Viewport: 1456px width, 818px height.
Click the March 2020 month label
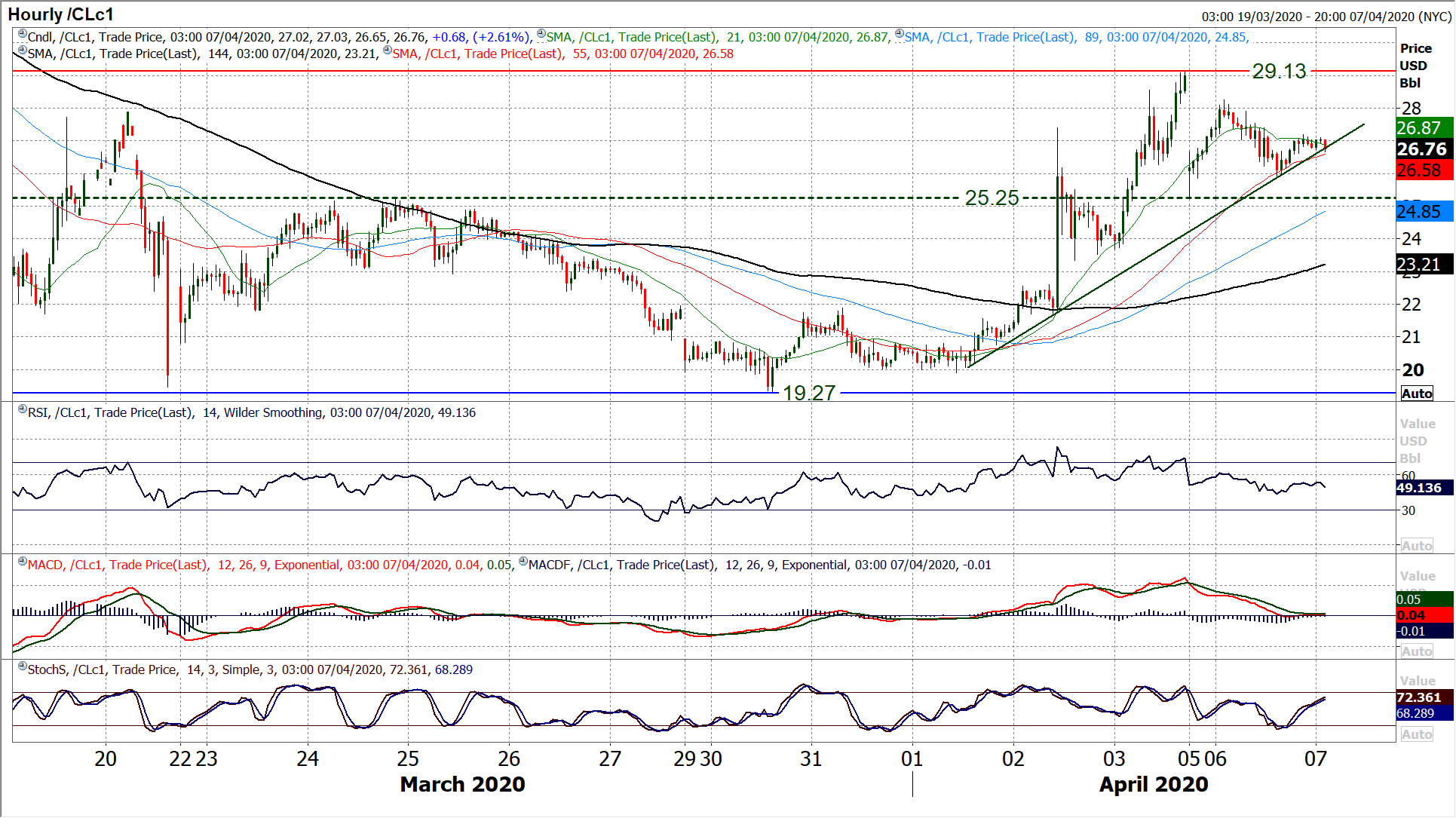[462, 784]
